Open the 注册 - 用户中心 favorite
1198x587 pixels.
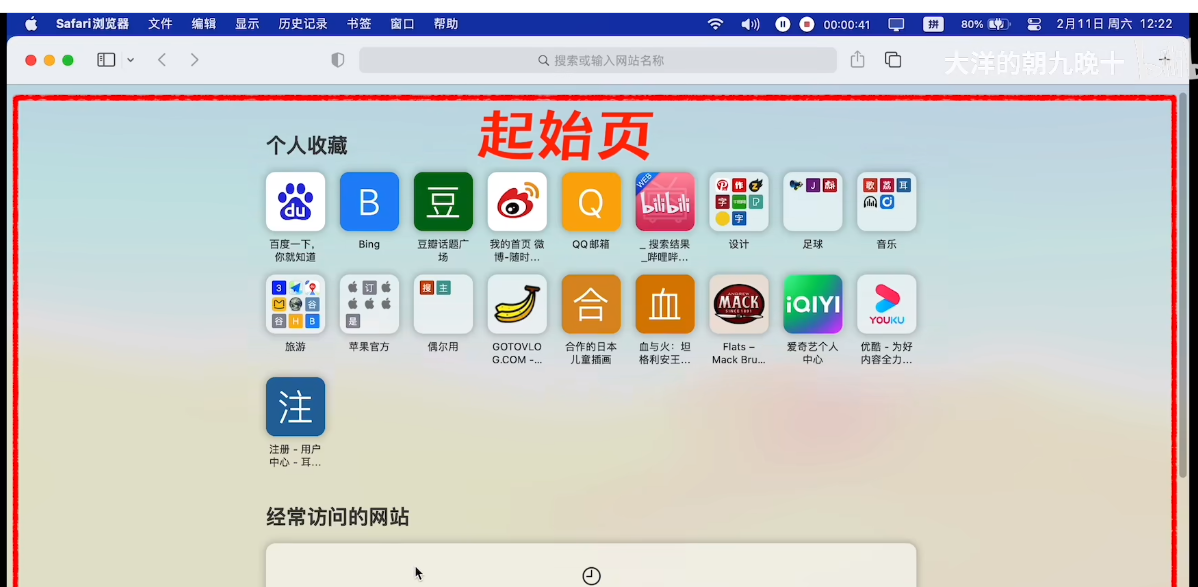(x=295, y=406)
